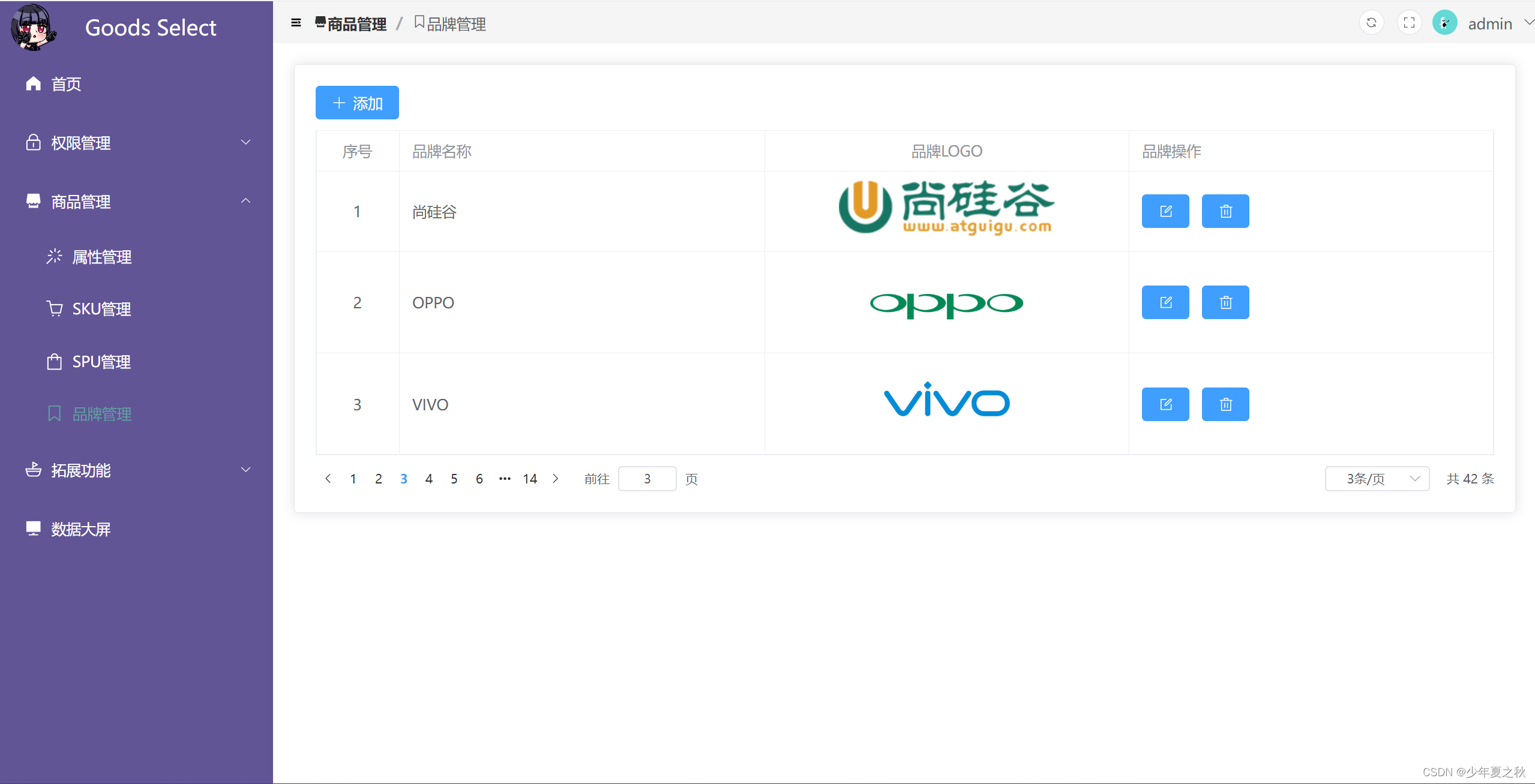Delete the OPPO brand row
1535x784 pixels.
[1225, 302]
